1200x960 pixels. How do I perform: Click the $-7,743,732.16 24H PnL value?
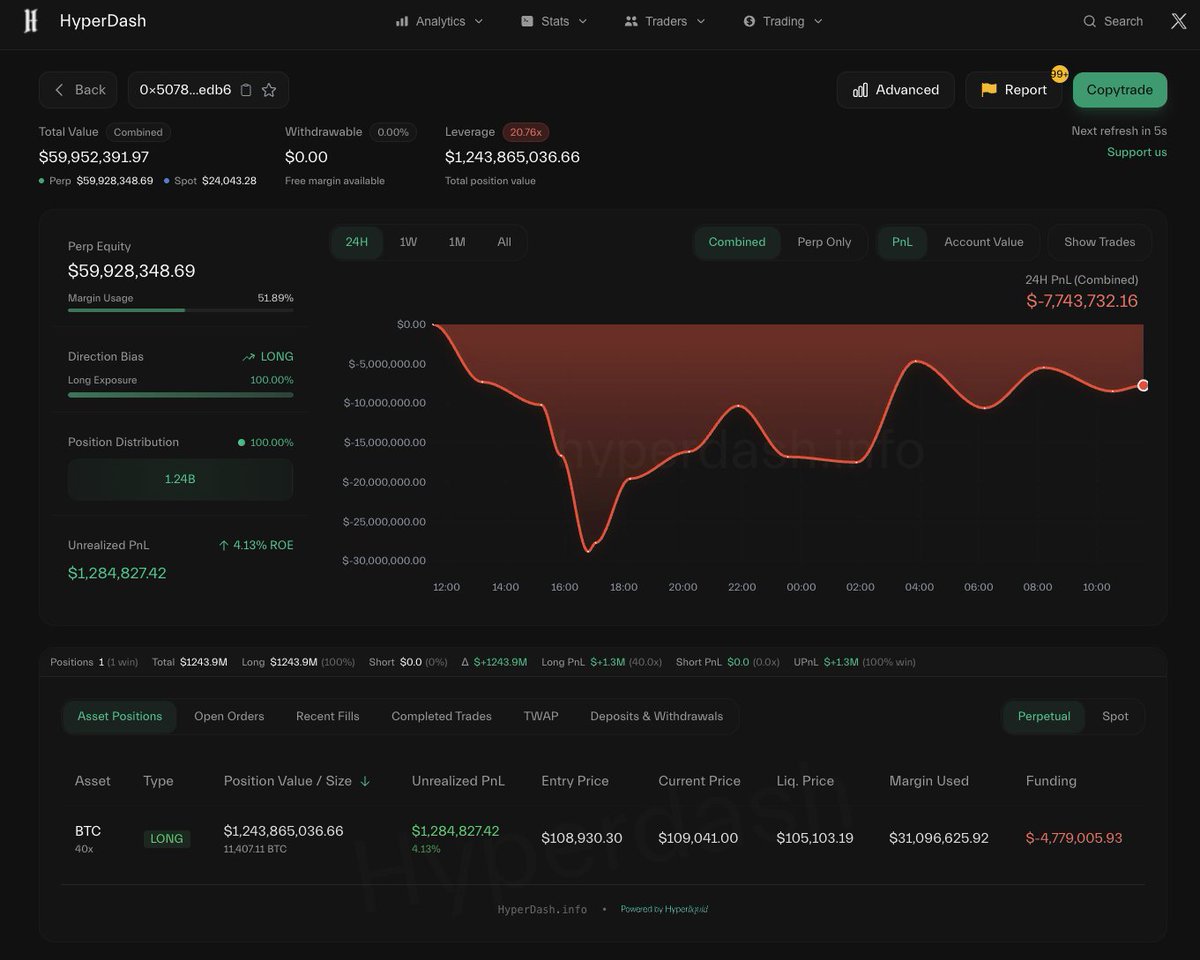point(1082,301)
